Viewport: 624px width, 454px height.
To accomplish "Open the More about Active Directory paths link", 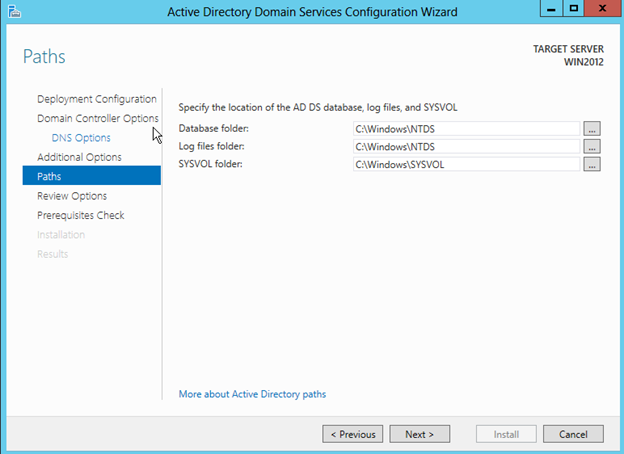I will click(x=252, y=394).
